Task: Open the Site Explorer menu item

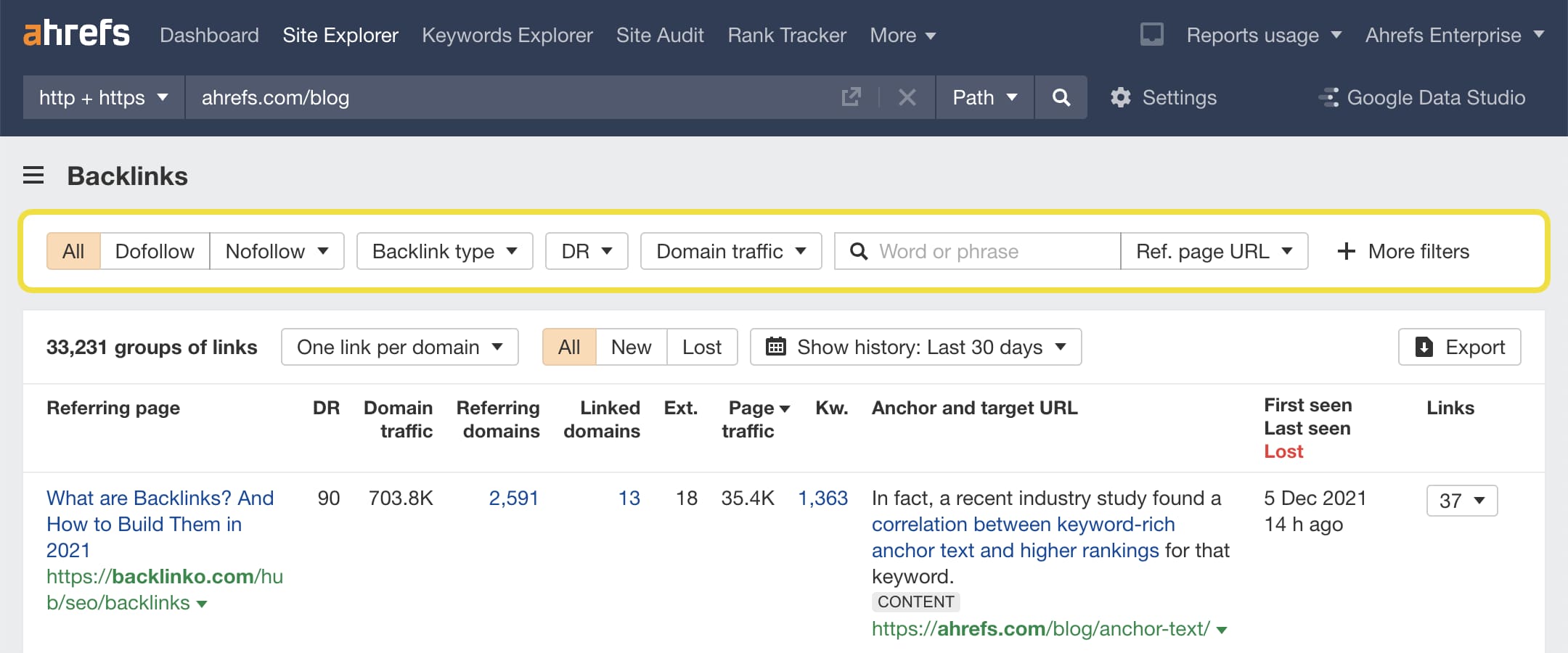Action: [340, 35]
